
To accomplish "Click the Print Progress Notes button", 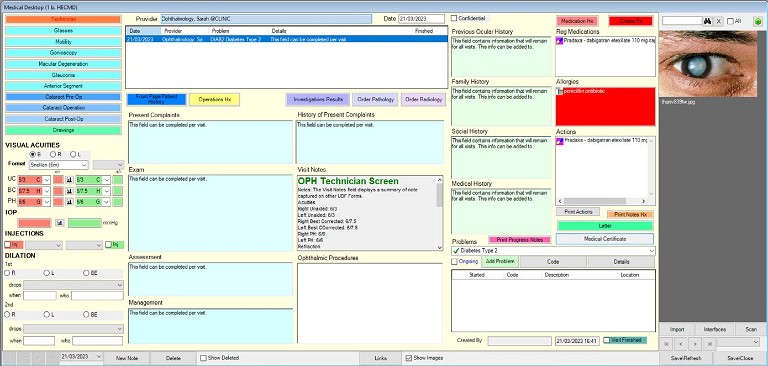I will pos(520,240).
